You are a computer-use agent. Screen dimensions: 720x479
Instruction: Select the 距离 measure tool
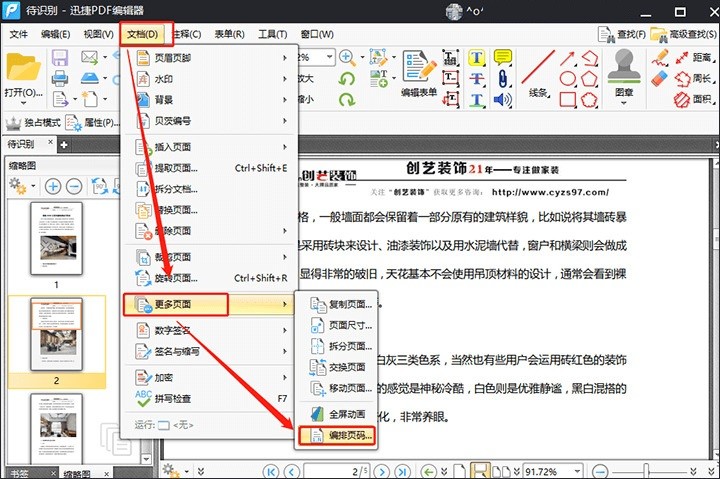tap(696, 57)
